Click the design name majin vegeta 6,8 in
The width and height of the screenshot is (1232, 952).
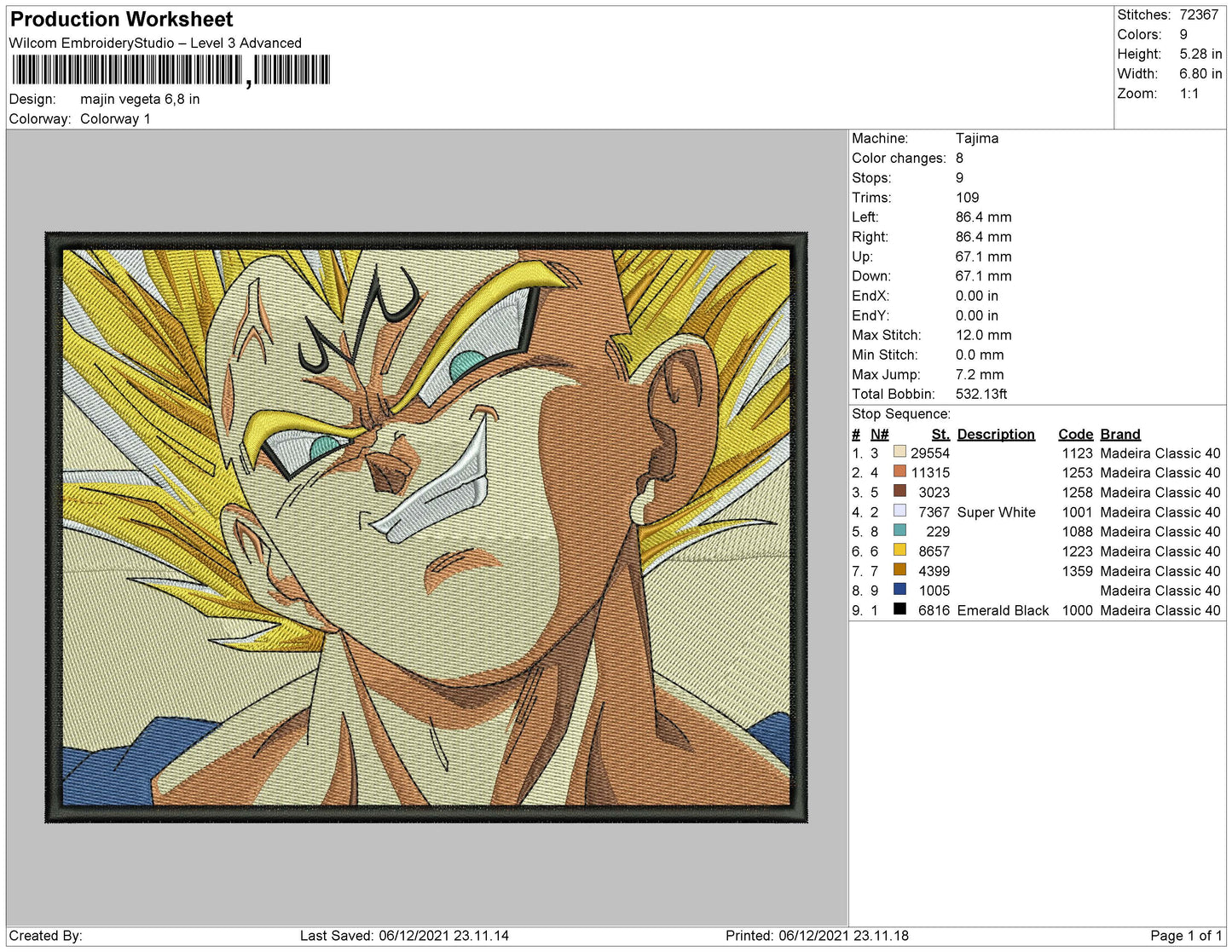click(140, 99)
